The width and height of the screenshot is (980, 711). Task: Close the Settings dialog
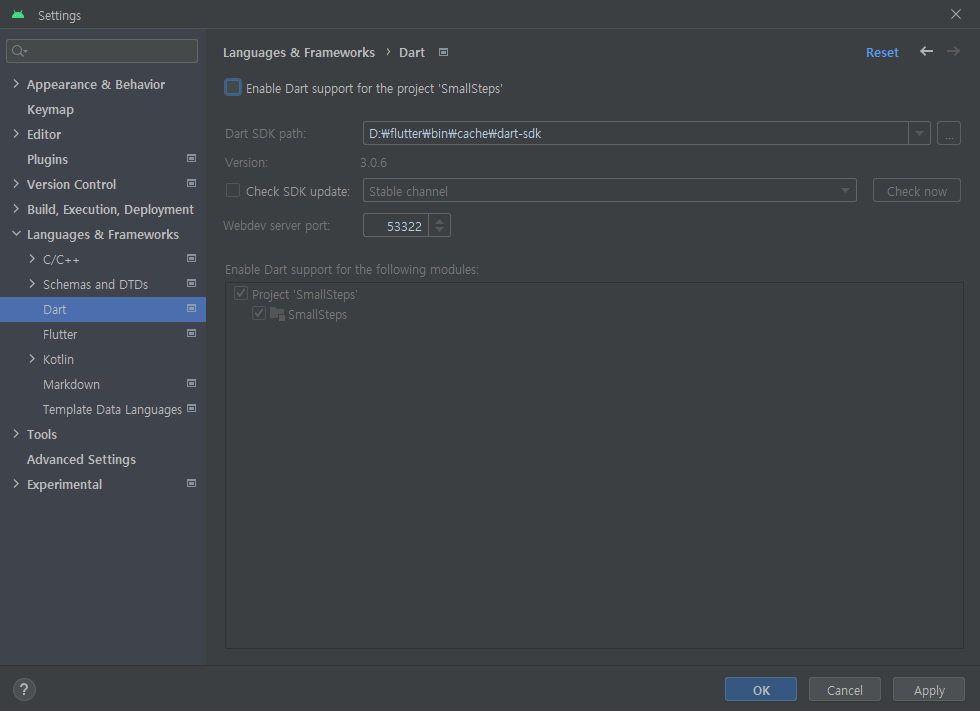[x=956, y=14]
